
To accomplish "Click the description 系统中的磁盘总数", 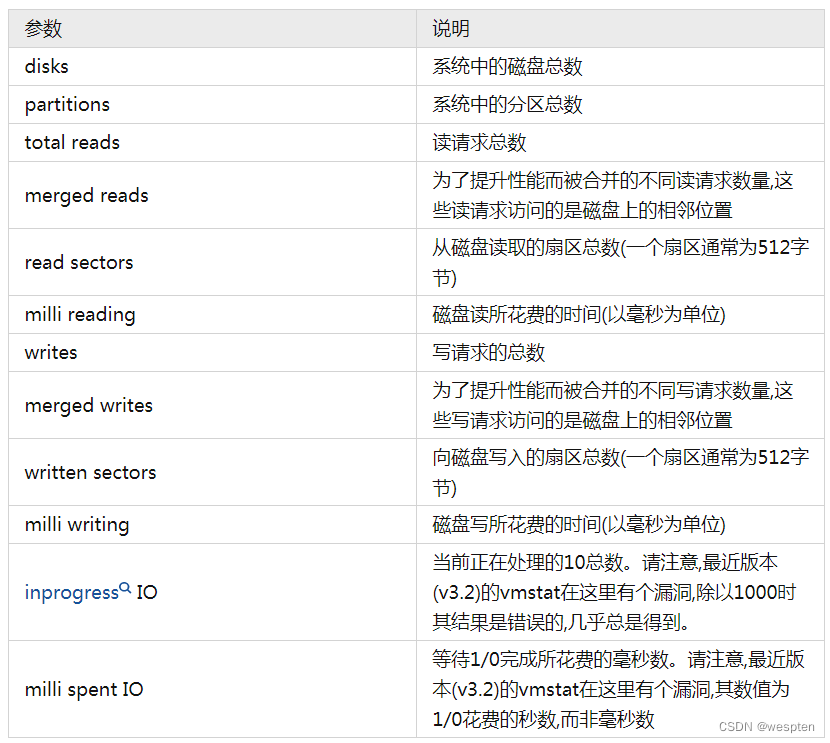I will click(x=507, y=67).
